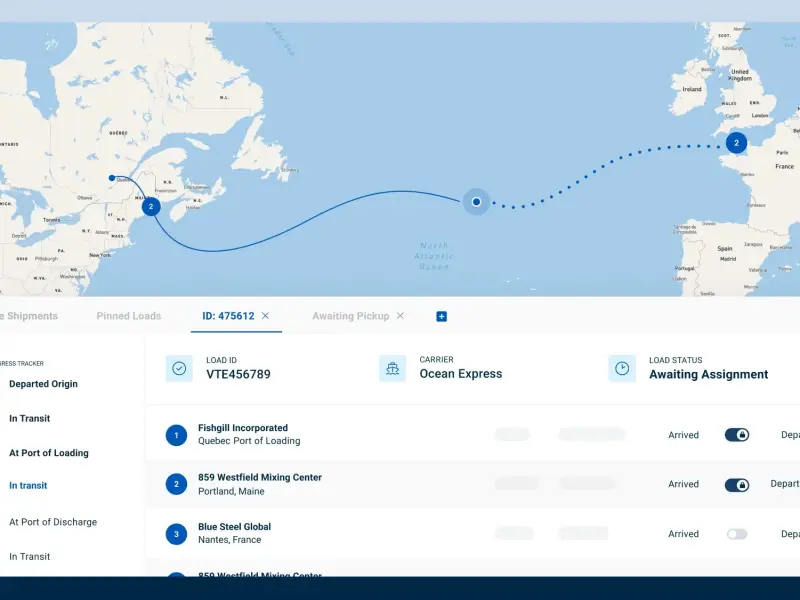This screenshot has height=600, width=800.
Task: Toggle Arrived lock switch for Fishgill Incorporated
Action: pyautogui.click(x=737, y=435)
